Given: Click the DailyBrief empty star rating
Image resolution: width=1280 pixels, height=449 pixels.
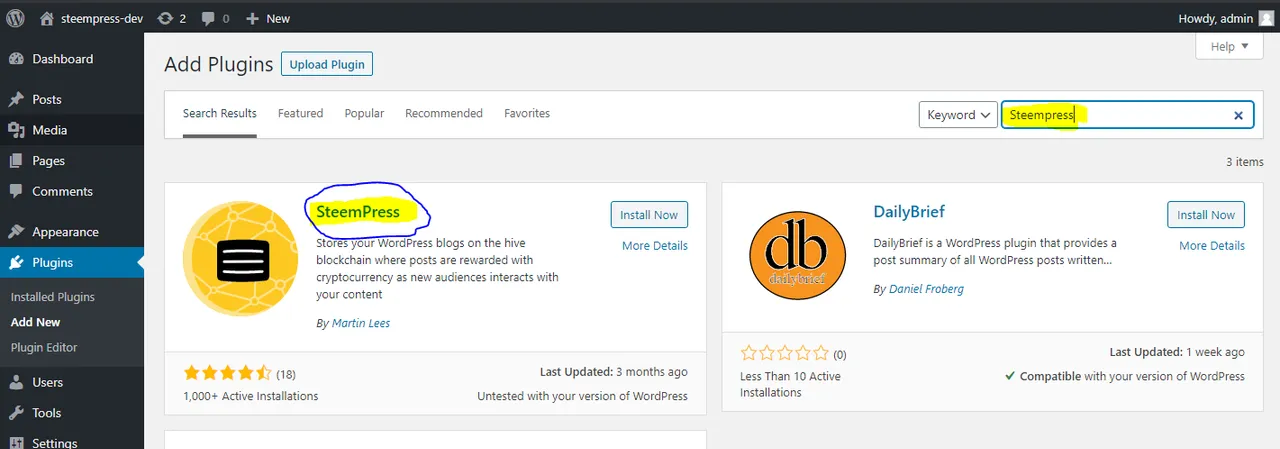Looking at the screenshot, I should (x=785, y=353).
